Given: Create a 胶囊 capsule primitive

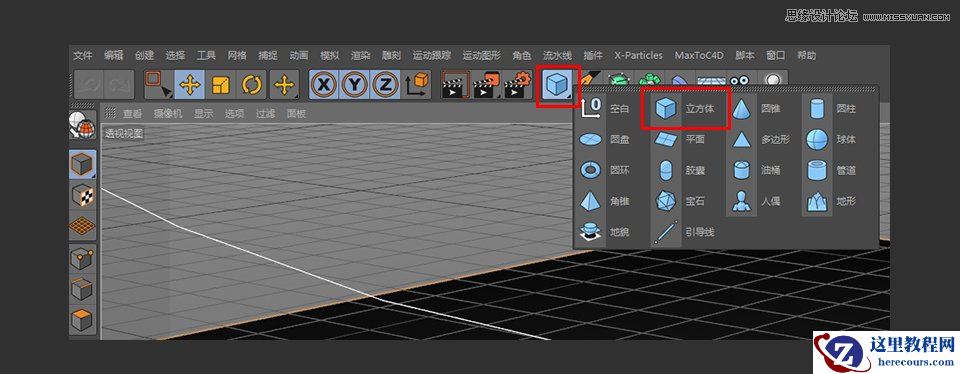Looking at the screenshot, I should pos(680,170).
